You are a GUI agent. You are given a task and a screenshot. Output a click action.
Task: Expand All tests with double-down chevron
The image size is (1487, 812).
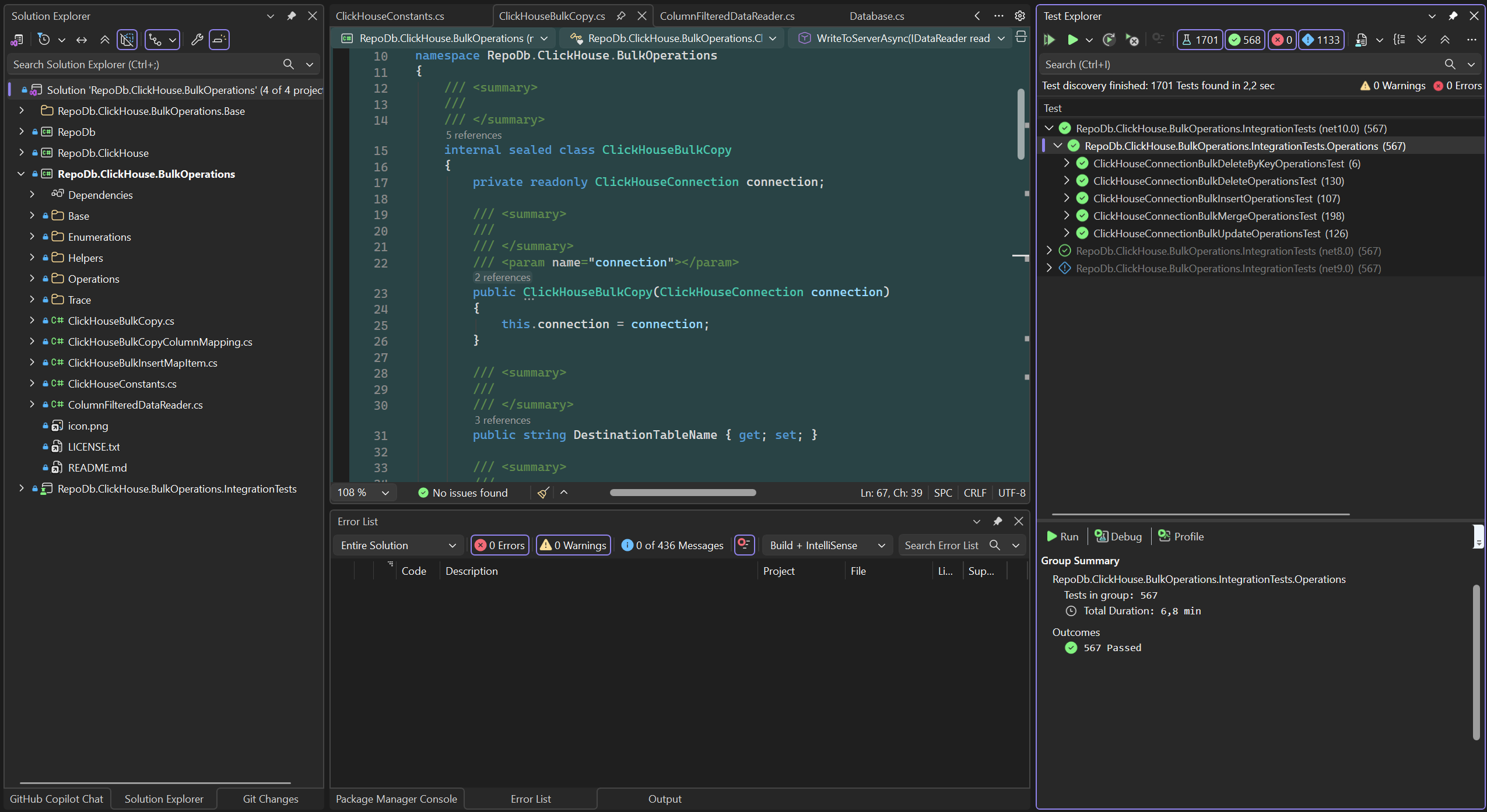1422,40
